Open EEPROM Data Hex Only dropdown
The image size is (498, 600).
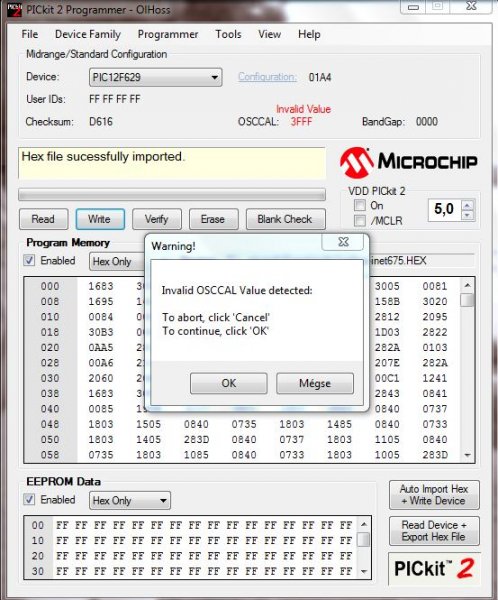pos(130,501)
